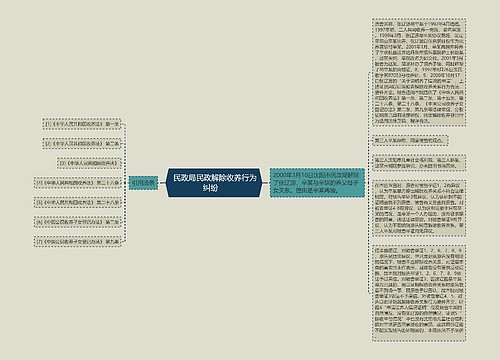This screenshot has height=360, width=500.
Task: Click the bottom-right 经庭审质证 paragraph node
Action: [419, 293]
